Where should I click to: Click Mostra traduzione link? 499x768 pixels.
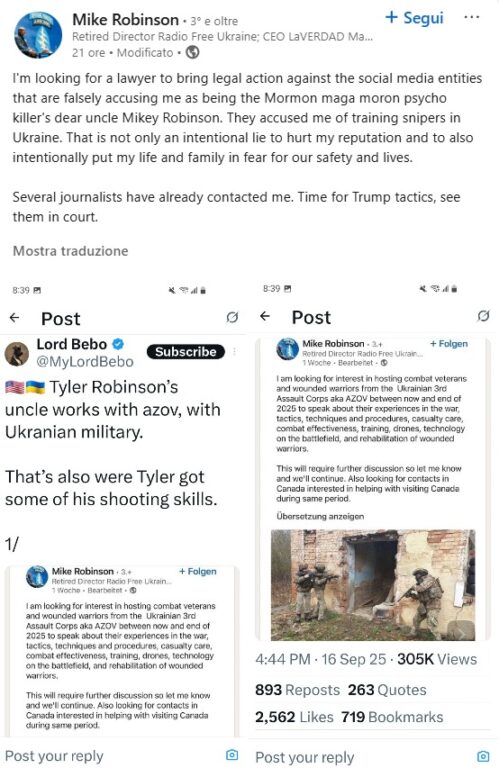pyautogui.click(x=71, y=251)
